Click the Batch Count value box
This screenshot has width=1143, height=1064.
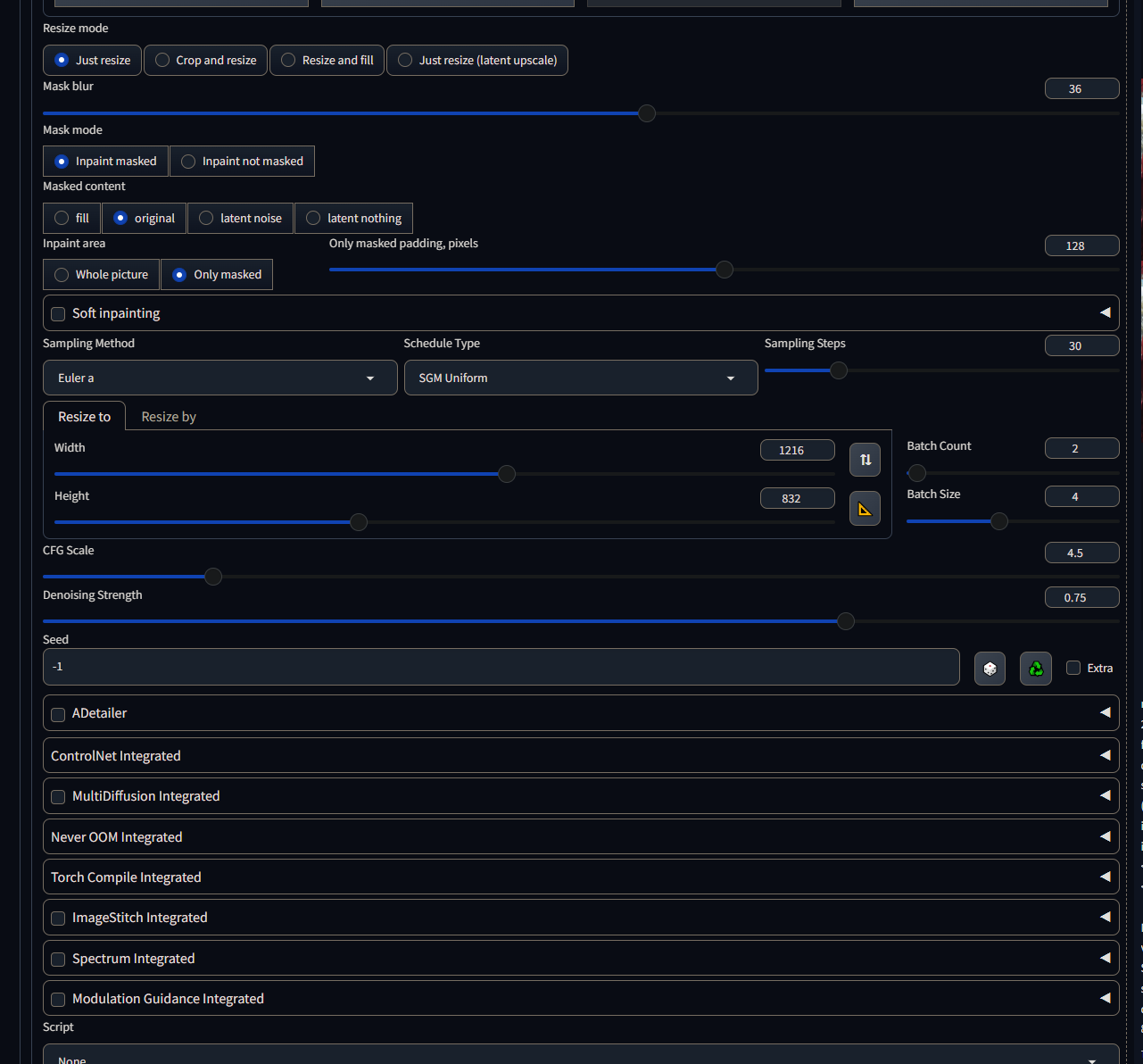[x=1081, y=448]
